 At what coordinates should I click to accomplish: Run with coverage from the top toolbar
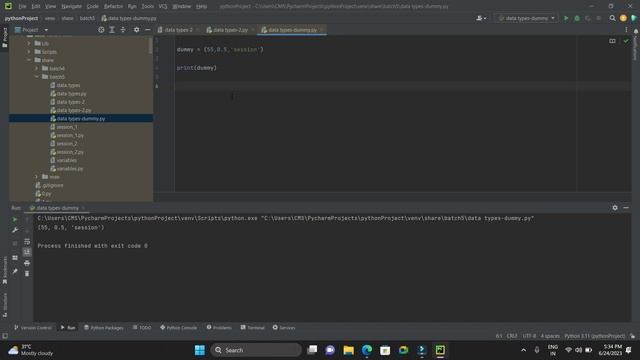(588, 18)
